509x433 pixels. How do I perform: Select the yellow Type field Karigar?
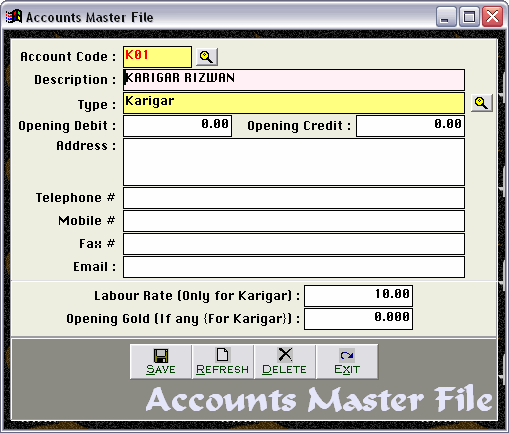[x=294, y=103]
